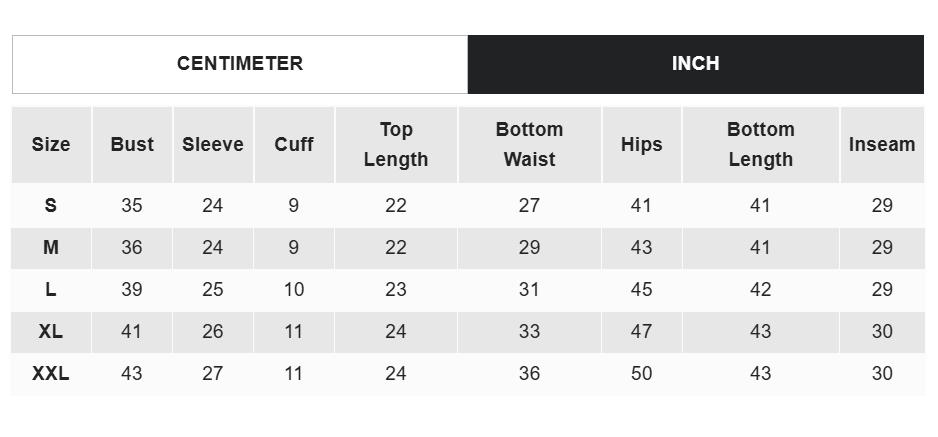This screenshot has width=938, height=437.
Task: Click the Size column header
Action: pyautogui.click(x=51, y=145)
